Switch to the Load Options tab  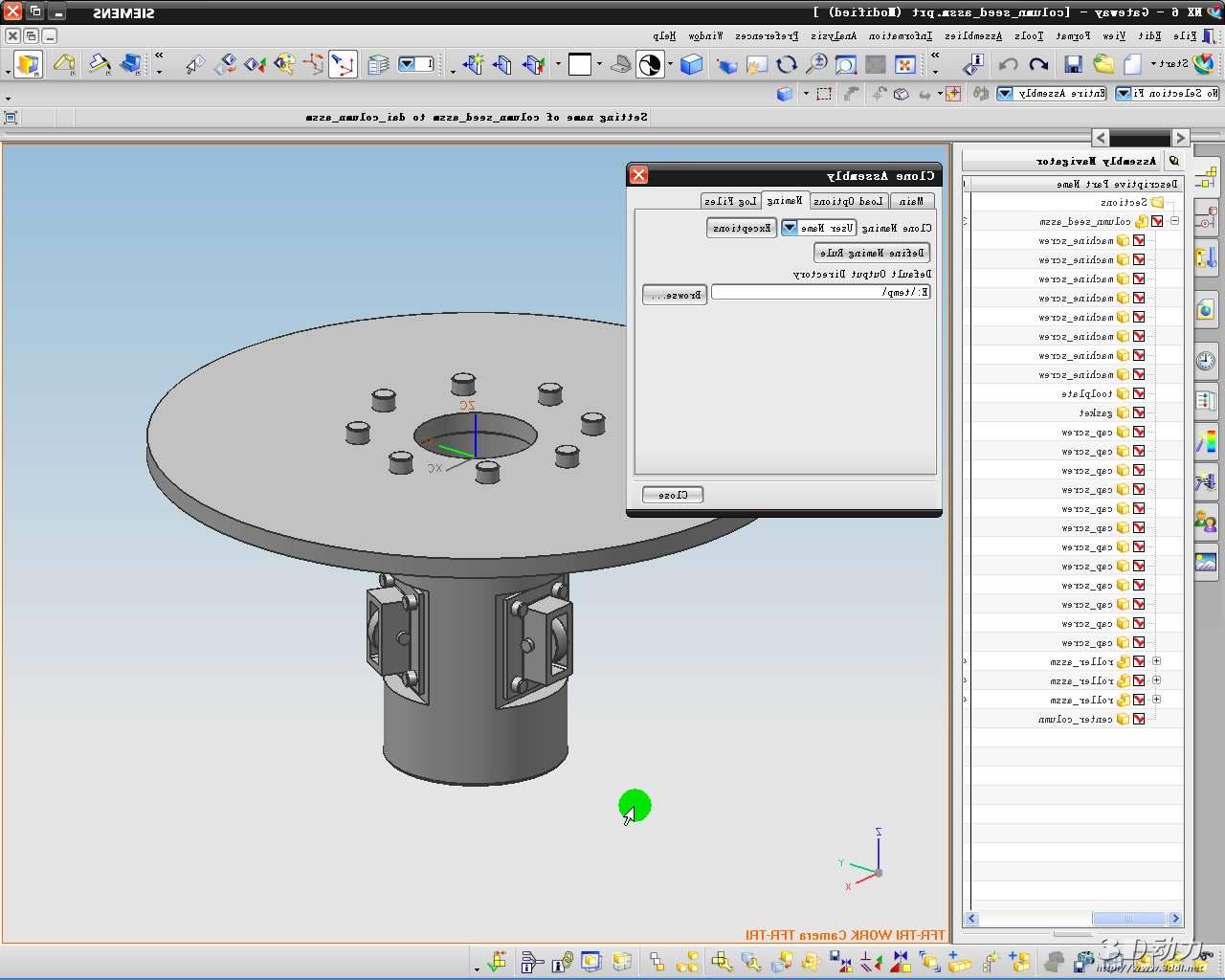coord(848,201)
